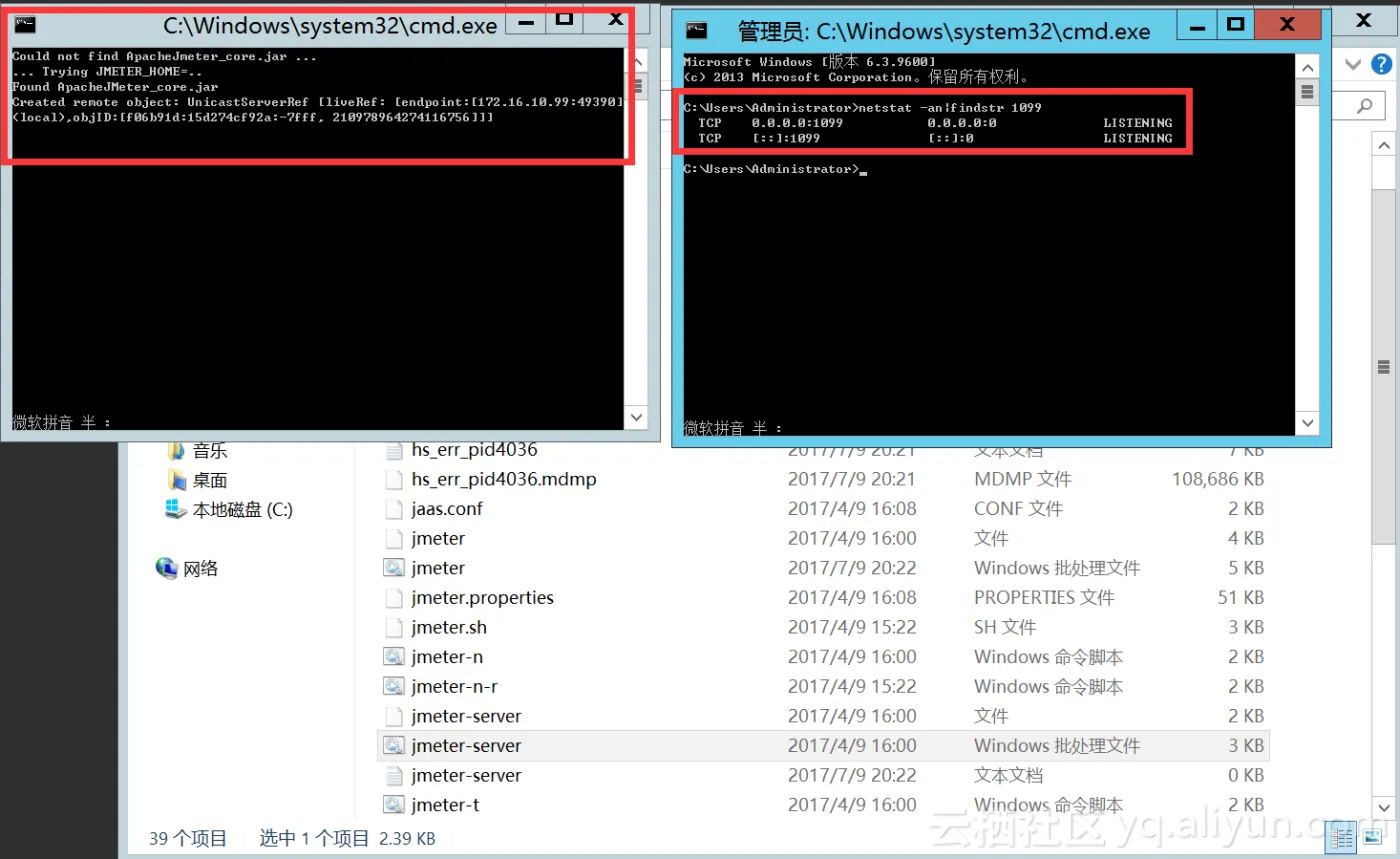
Task: Minimize the left cmd.exe window
Action: (526, 19)
